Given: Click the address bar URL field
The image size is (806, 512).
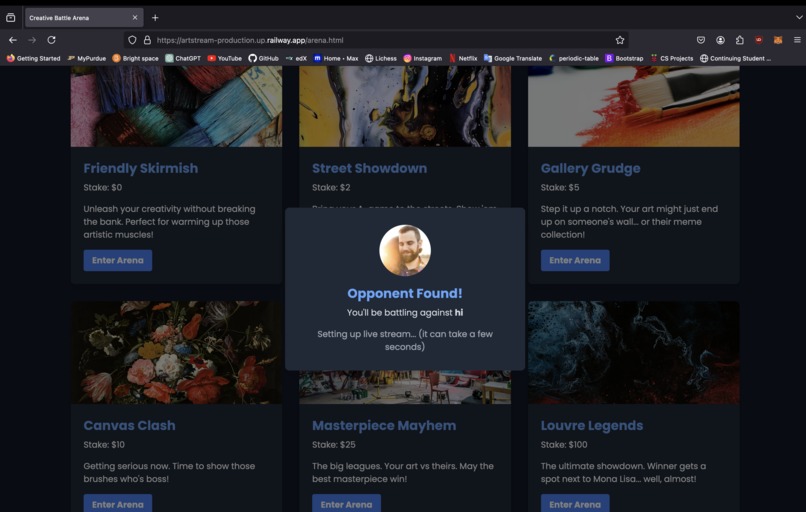Looking at the screenshot, I should 375,40.
